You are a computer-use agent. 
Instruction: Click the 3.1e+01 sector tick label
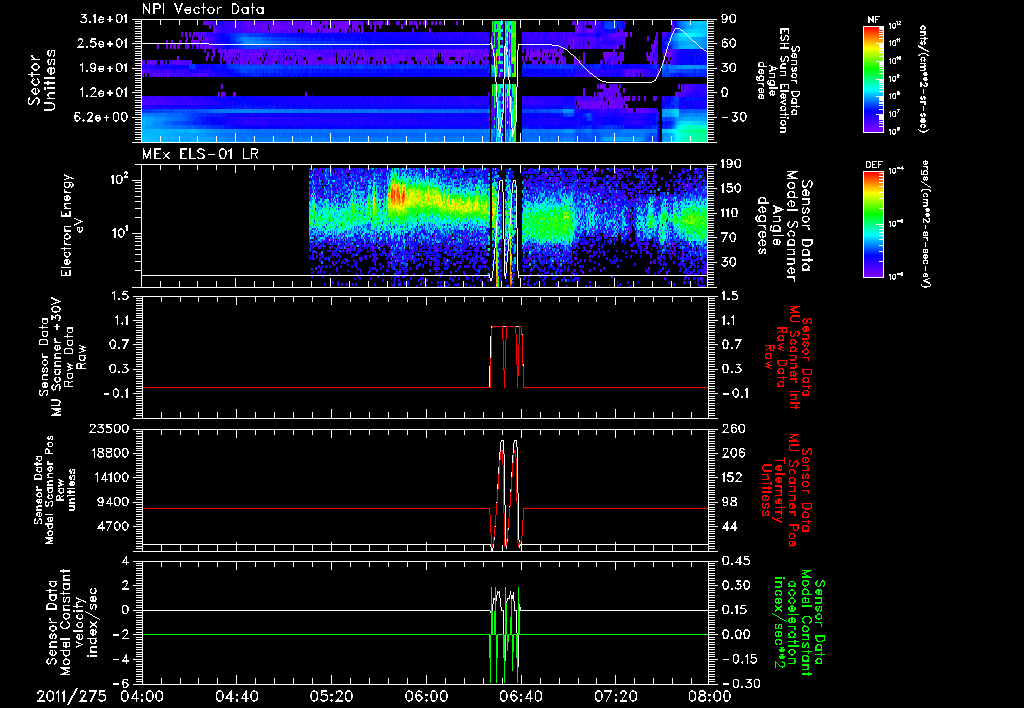[105, 19]
